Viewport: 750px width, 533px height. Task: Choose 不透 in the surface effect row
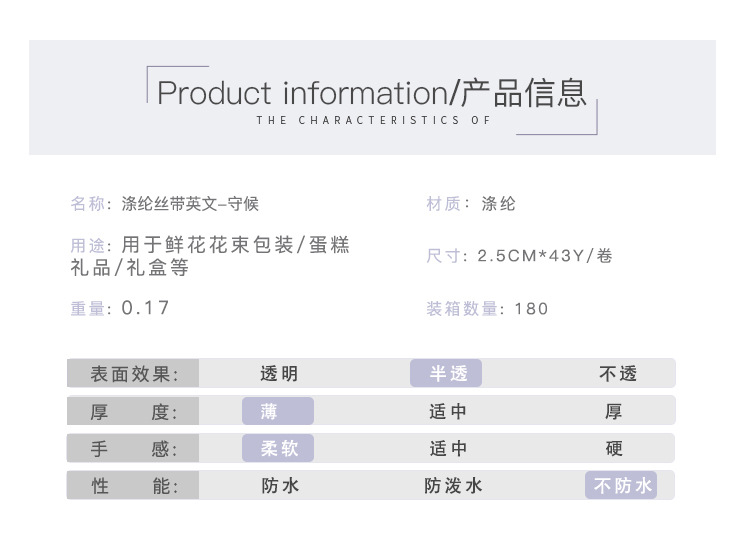click(x=618, y=374)
